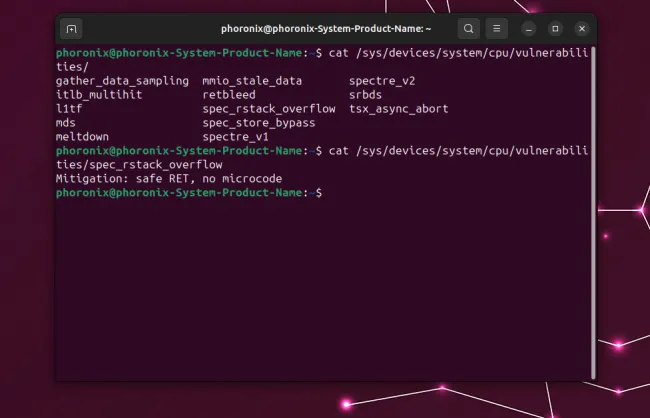Click the mmio_stale_data entry
This screenshot has height=418, width=650.
pos(251,80)
